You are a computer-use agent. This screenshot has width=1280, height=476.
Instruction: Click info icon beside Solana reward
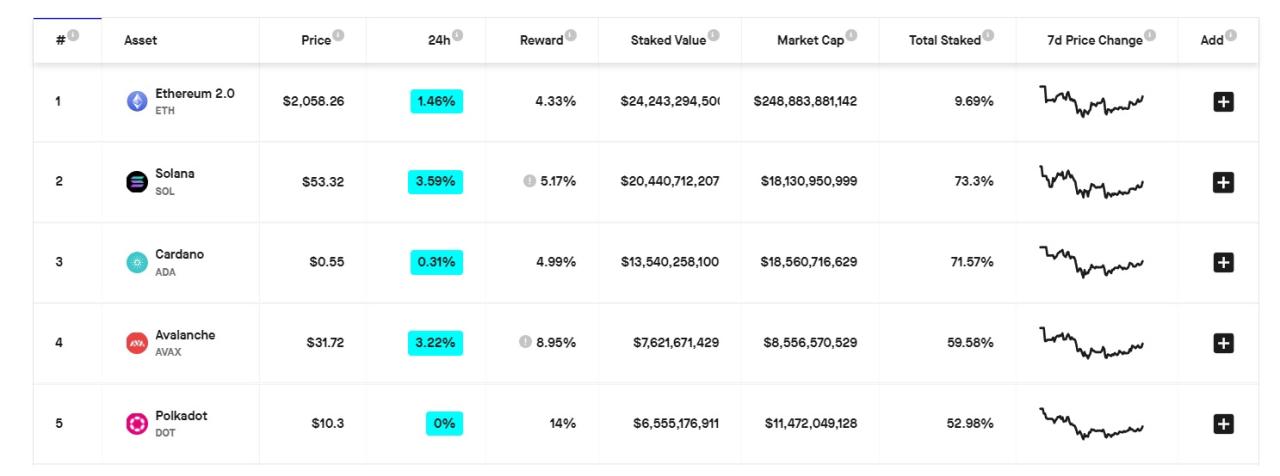[x=529, y=181]
